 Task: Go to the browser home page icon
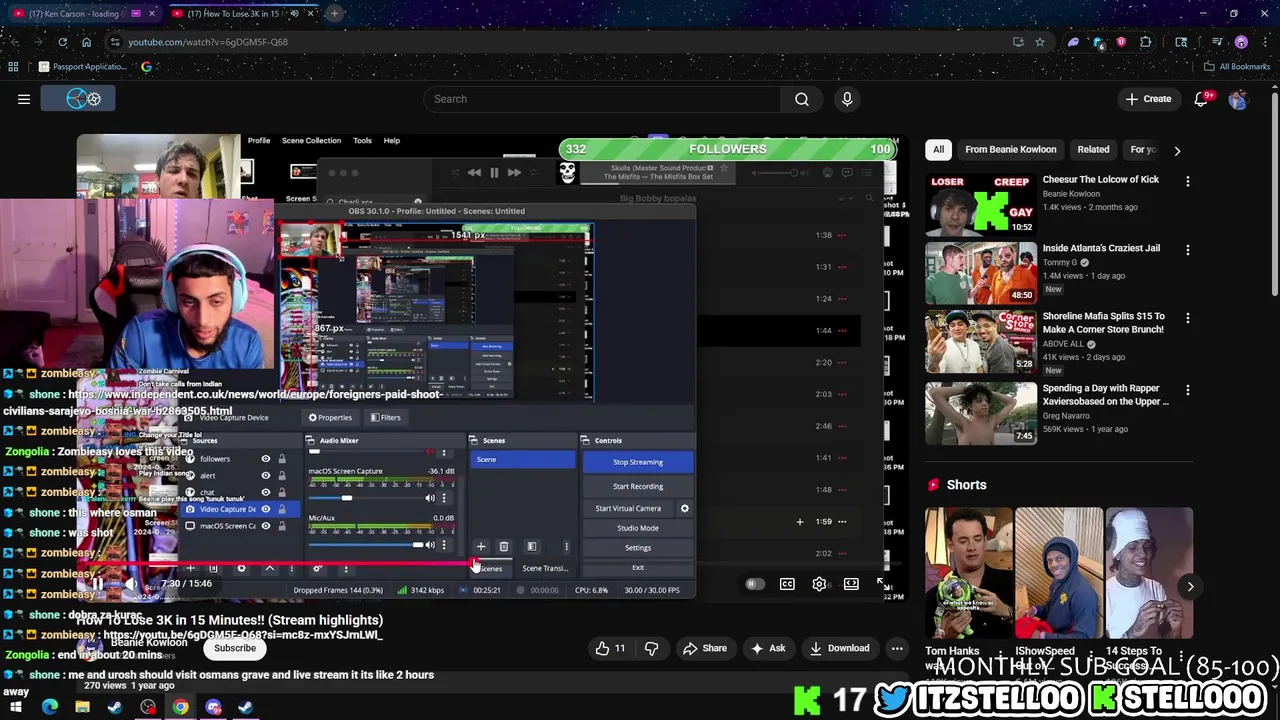tap(86, 42)
